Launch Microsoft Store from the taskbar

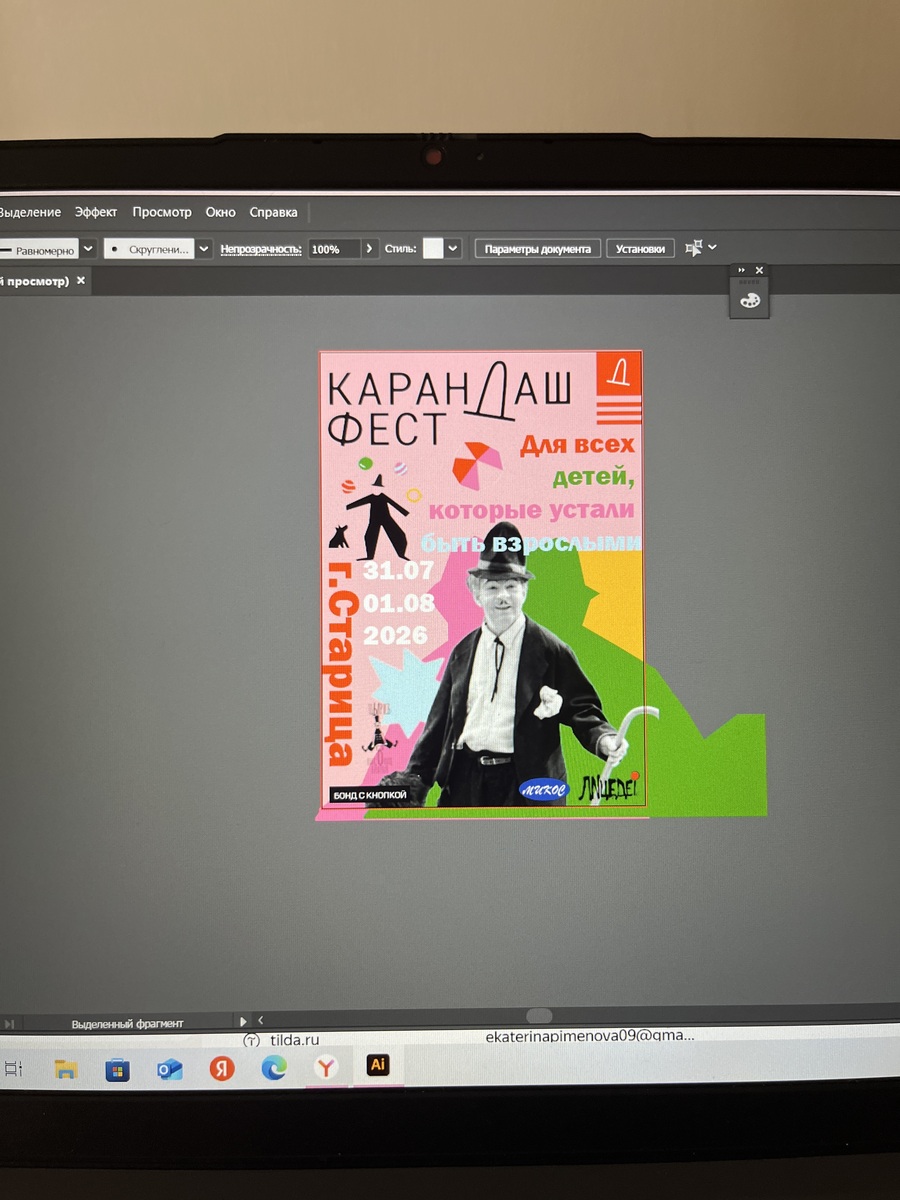coord(118,1069)
